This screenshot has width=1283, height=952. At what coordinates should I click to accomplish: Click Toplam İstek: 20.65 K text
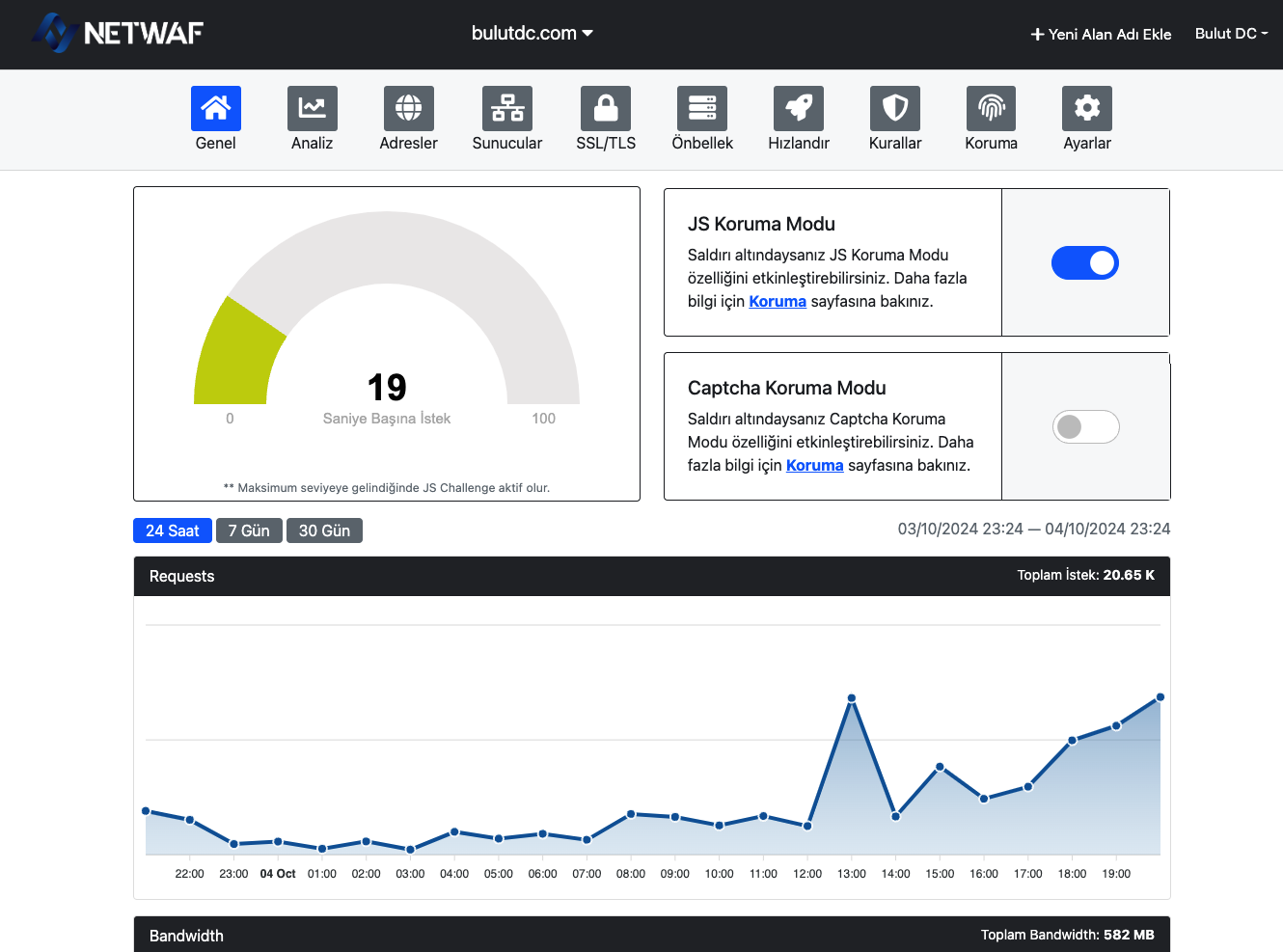point(1085,575)
